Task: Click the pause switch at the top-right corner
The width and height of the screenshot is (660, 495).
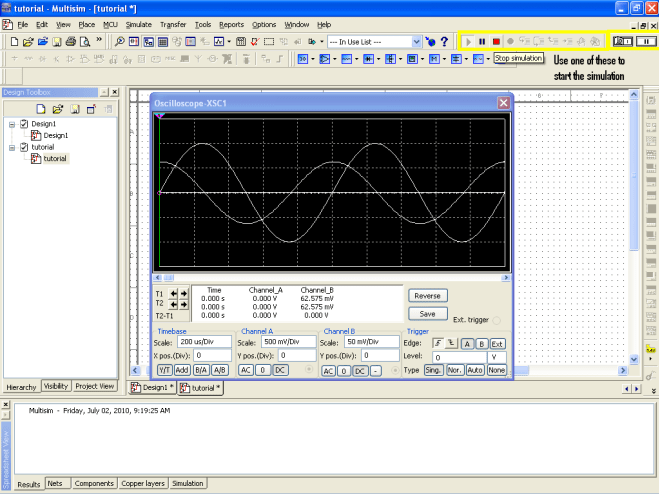Action: click(646, 41)
